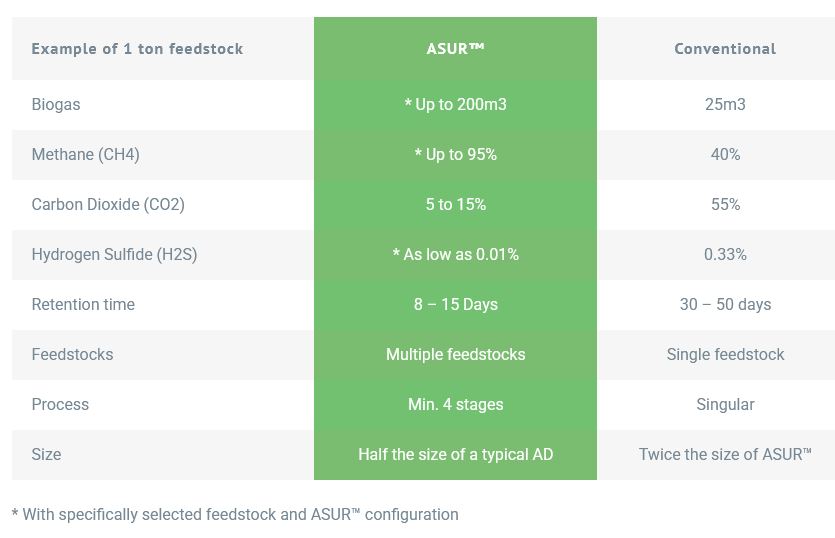835x538 pixels.
Task: Select the Hydrogen Sulfide (H2S) label
Action: [114, 254]
